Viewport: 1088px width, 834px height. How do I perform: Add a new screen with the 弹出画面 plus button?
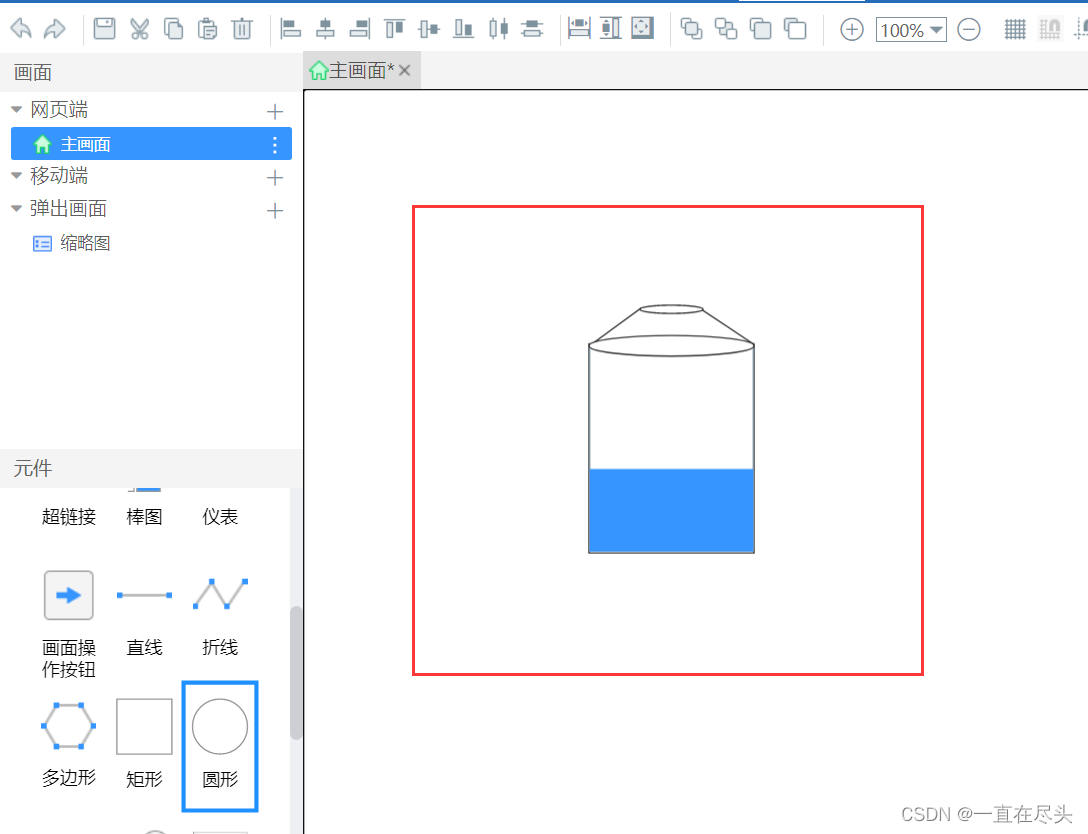pos(274,208)
